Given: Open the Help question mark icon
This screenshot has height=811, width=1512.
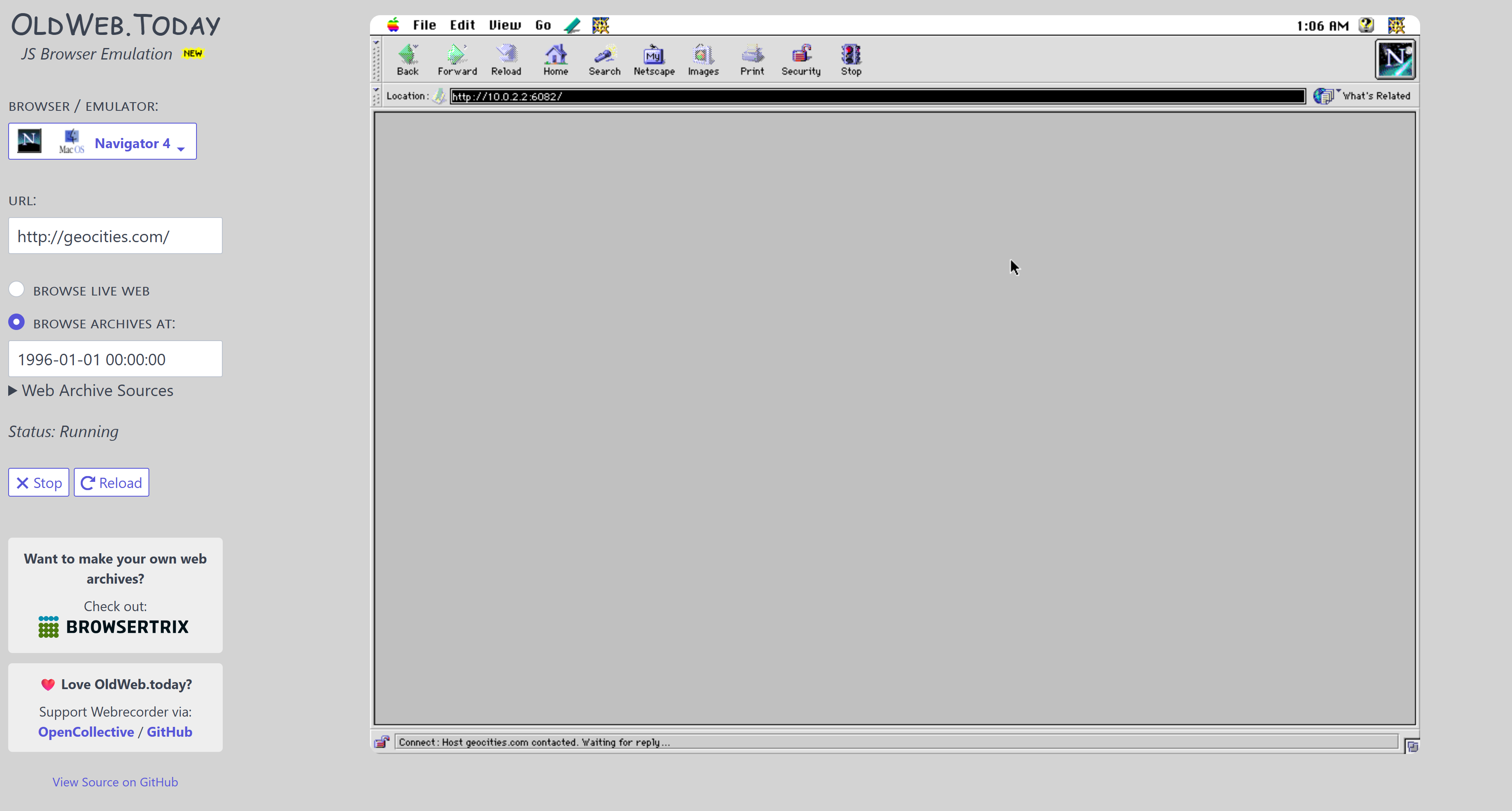Looking at the screenshot, I should (1366, 25).
